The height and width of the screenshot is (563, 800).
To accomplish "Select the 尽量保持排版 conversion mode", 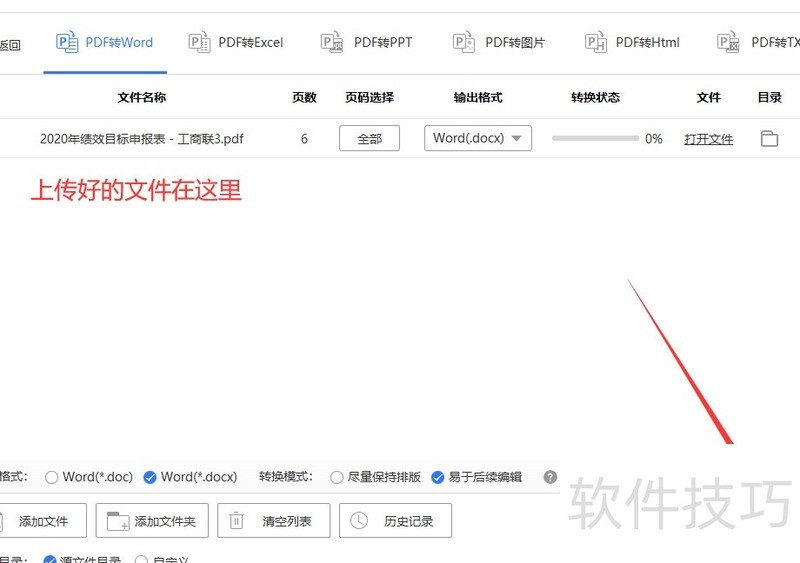I will (x=336, y=477).
